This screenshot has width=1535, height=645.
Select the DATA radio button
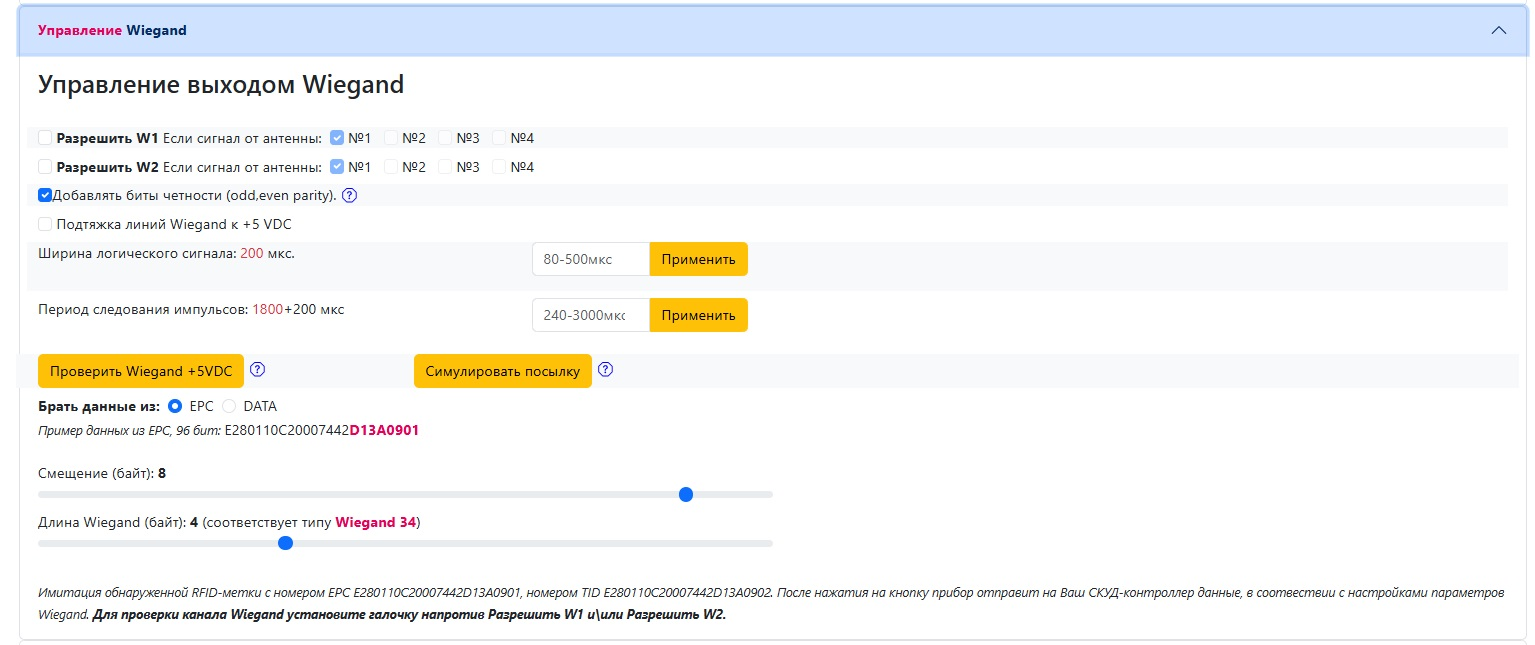click(x=229, y=406)
